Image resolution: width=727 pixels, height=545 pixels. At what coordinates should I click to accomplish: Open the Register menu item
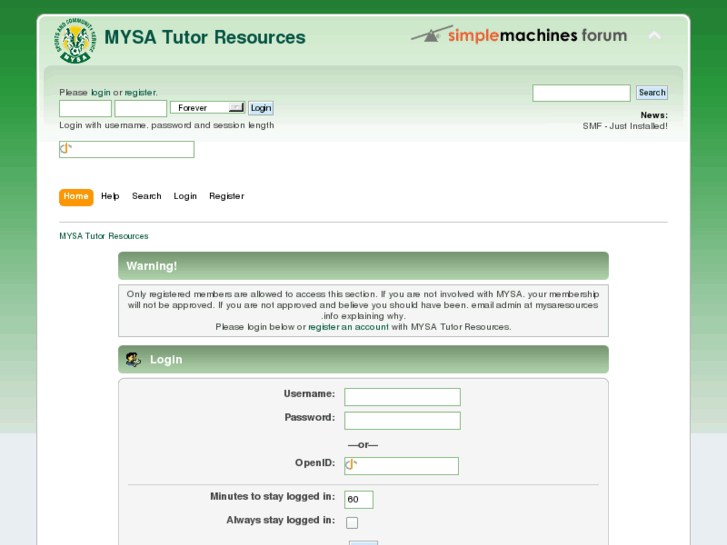point(226,196)
